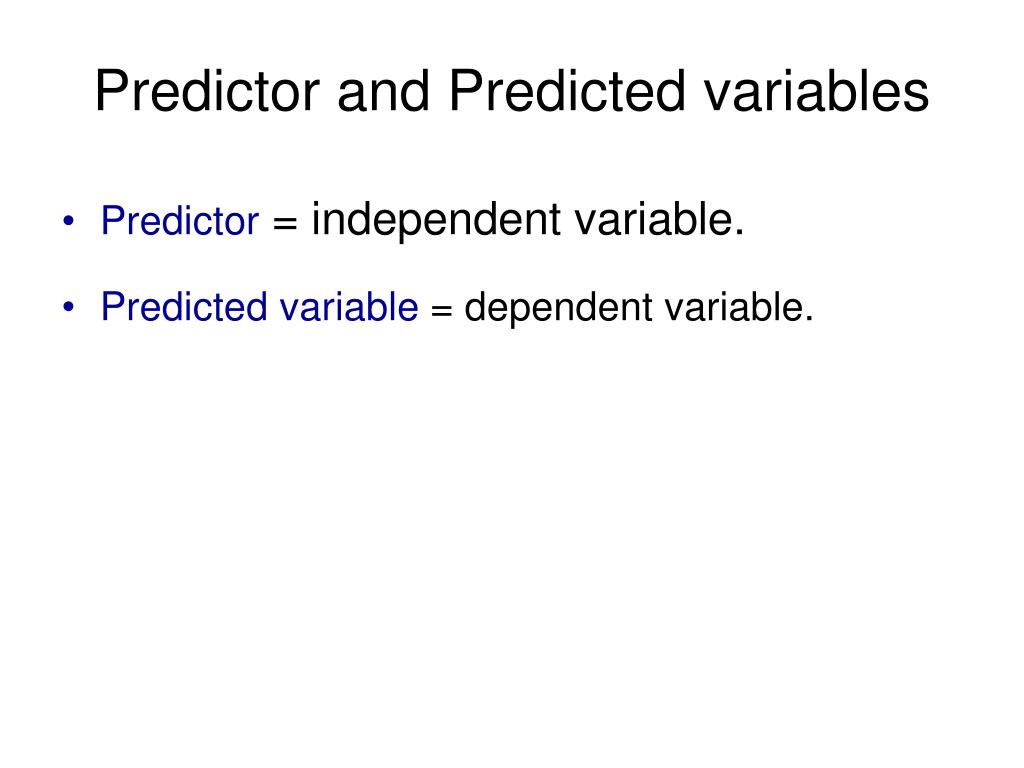Viewport: 1024px width, 768px height.
Task: Click the word 'dependent' in second bullet
Action: pos(558,308)
